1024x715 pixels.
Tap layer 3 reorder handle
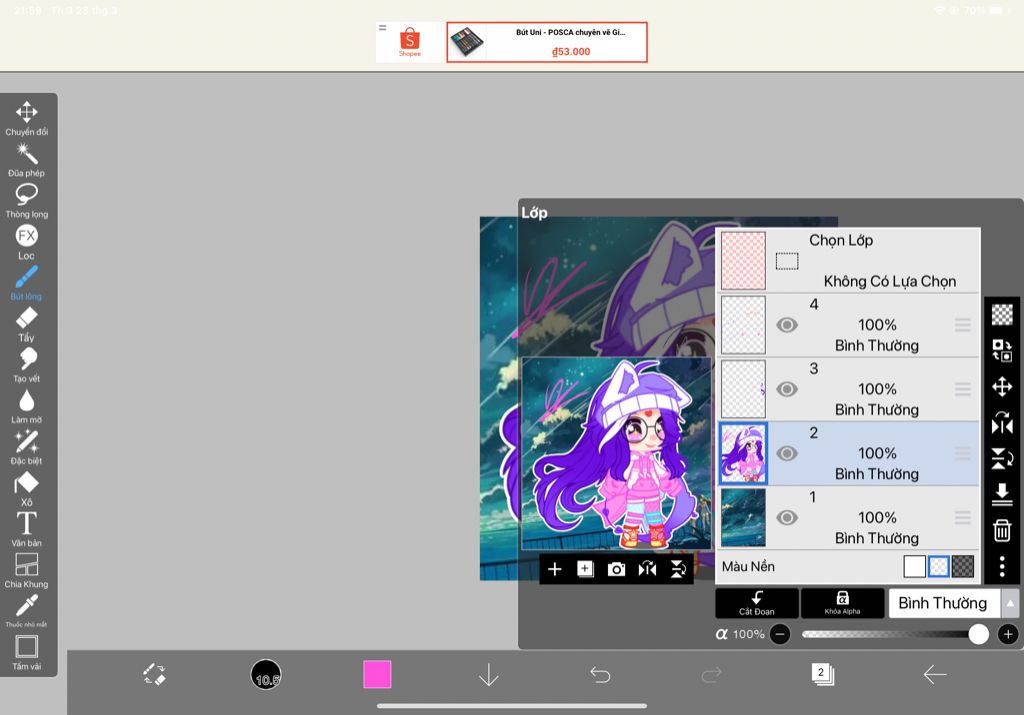pyautogui.click(x=963, y=389)
